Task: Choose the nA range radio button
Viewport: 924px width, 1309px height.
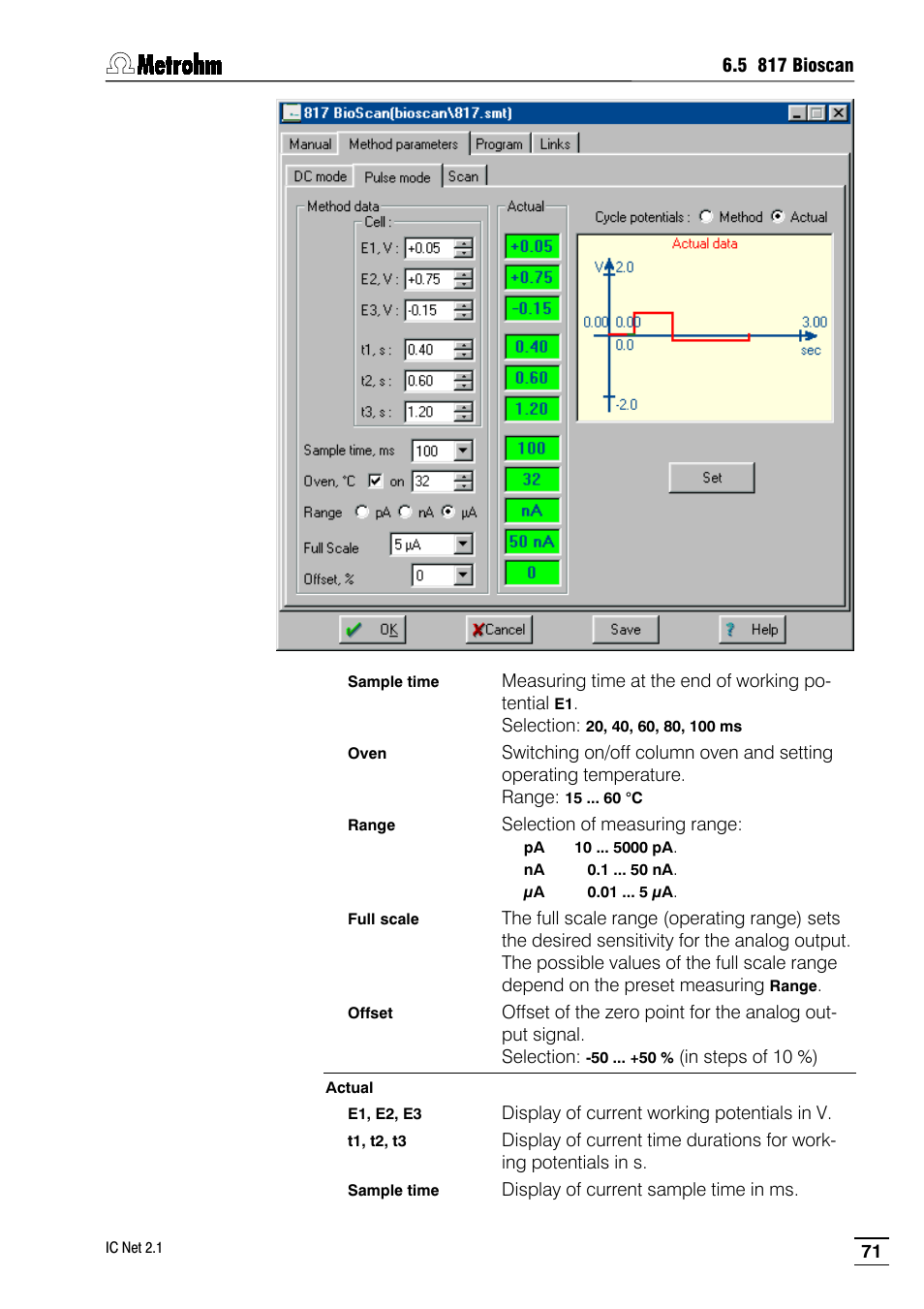Action: (405, 512)
